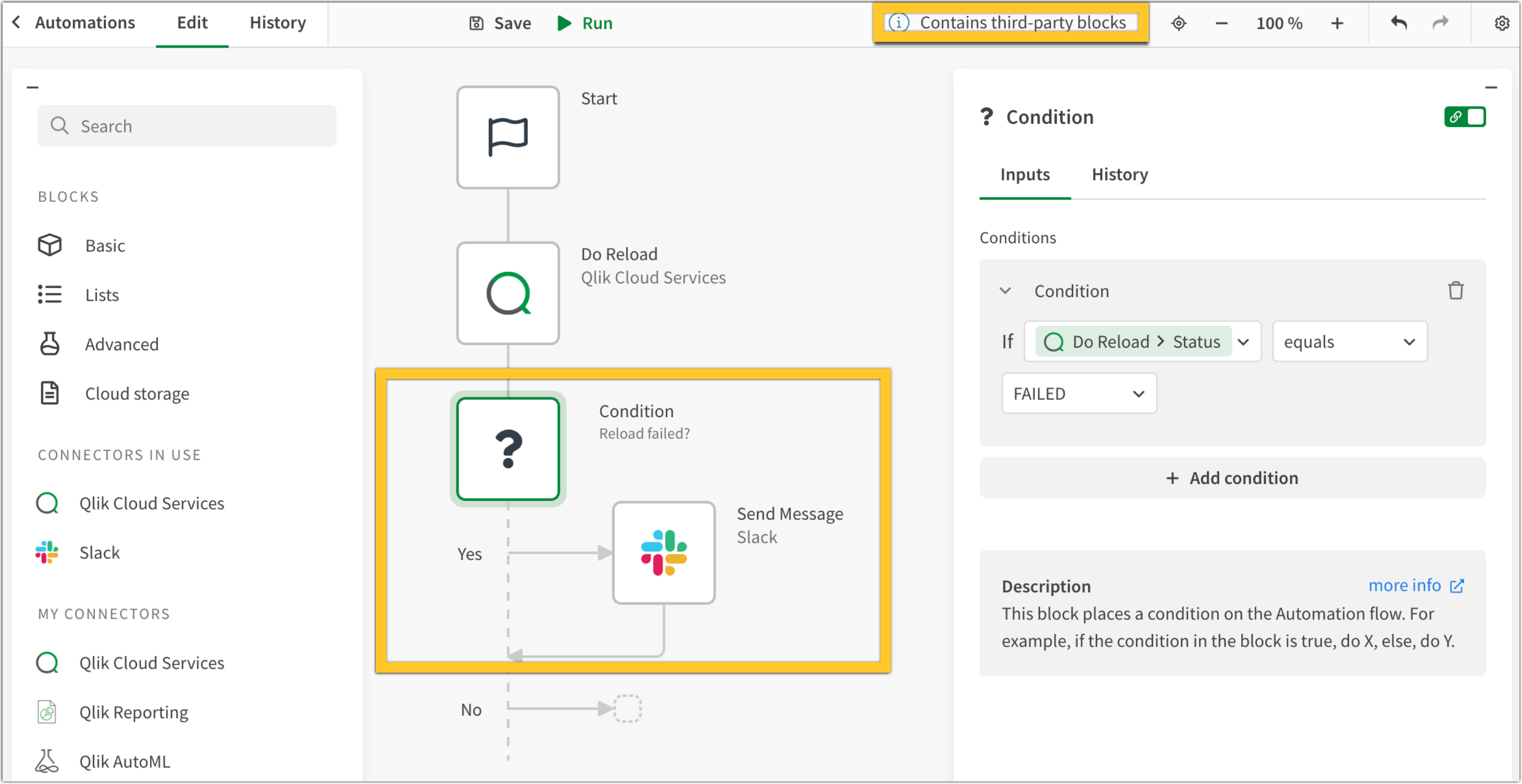
Task: Click the Start flag block in the flow
Action: pos(508,137)
